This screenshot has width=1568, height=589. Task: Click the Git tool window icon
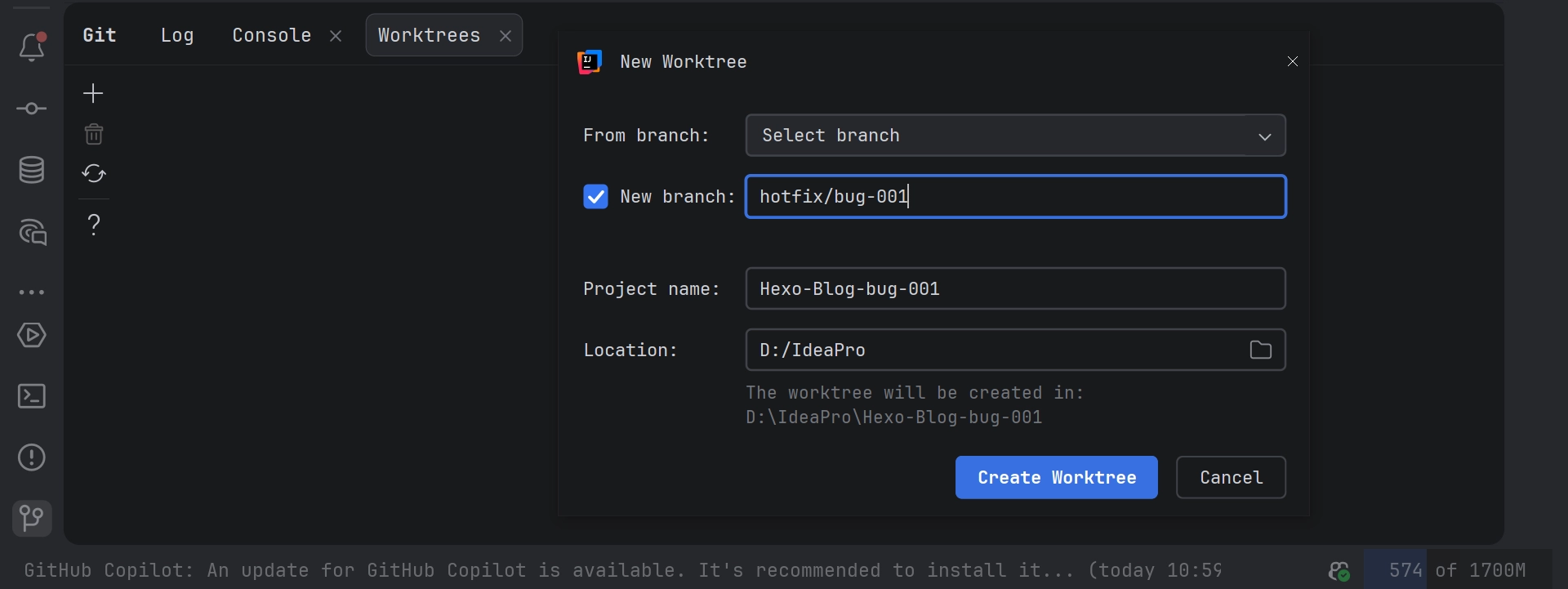(32, 518)
